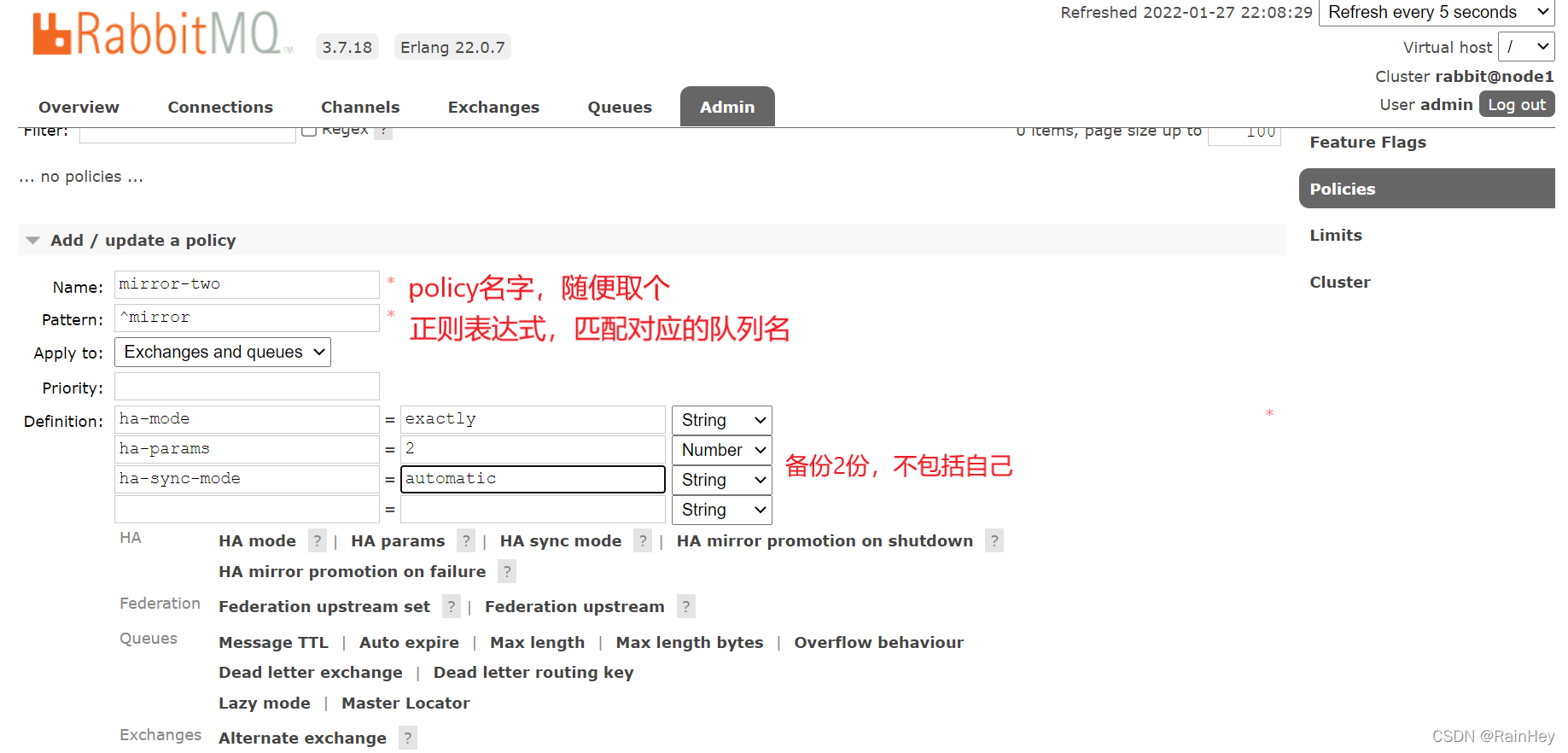Focus the ha-params key field
The width and height of the screenshot is (1568, 753).
[247, 449]
